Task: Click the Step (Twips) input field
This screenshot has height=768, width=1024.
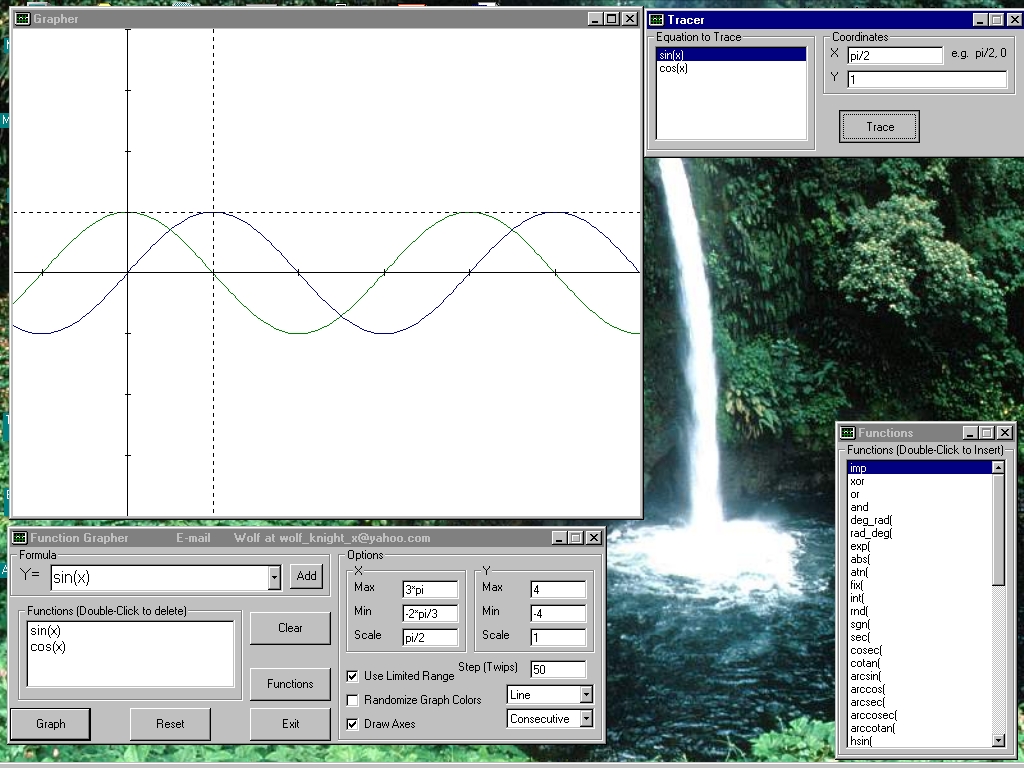Action: [558, 669]
